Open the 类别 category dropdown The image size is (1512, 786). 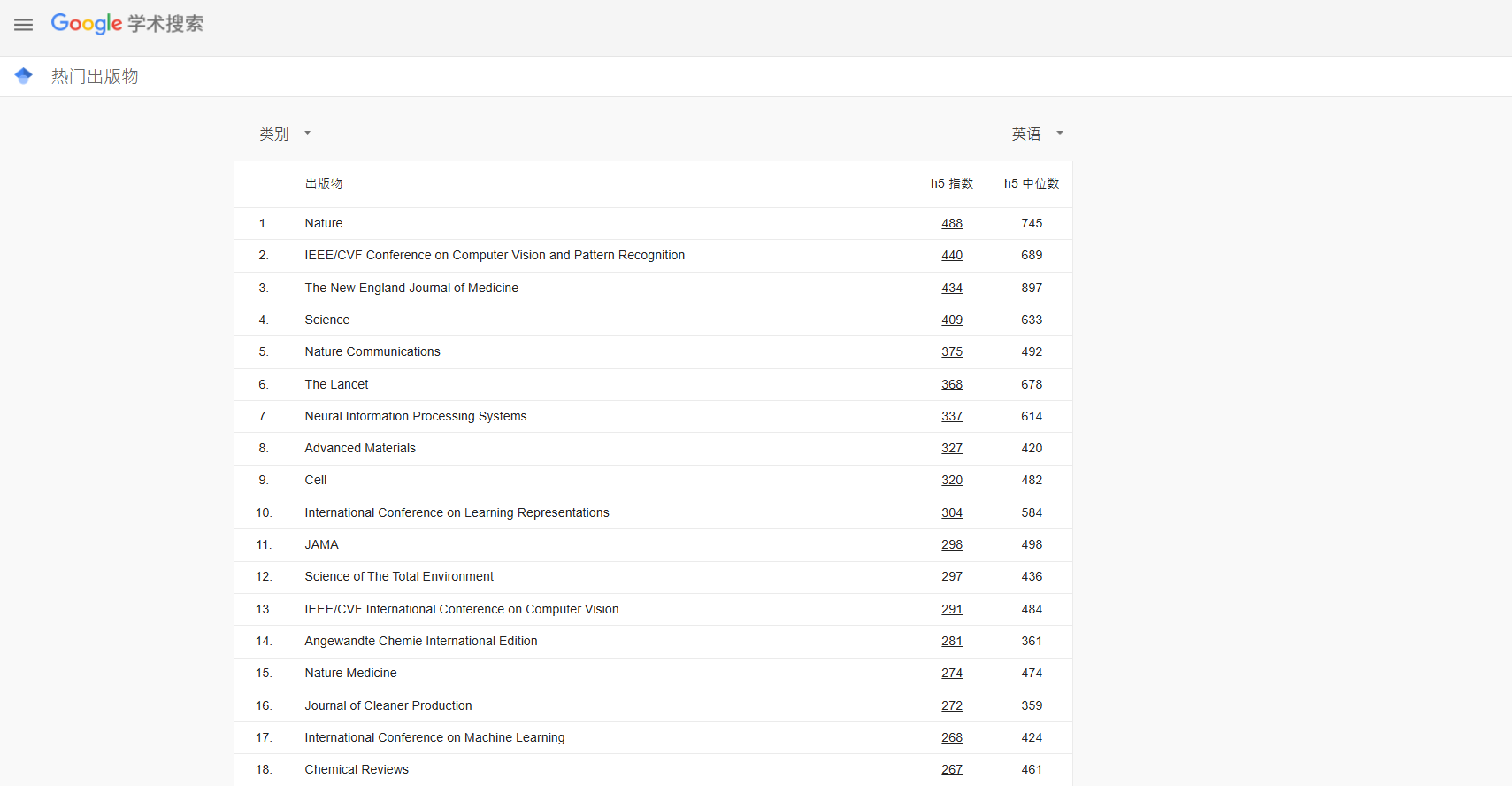click(285, 134)
